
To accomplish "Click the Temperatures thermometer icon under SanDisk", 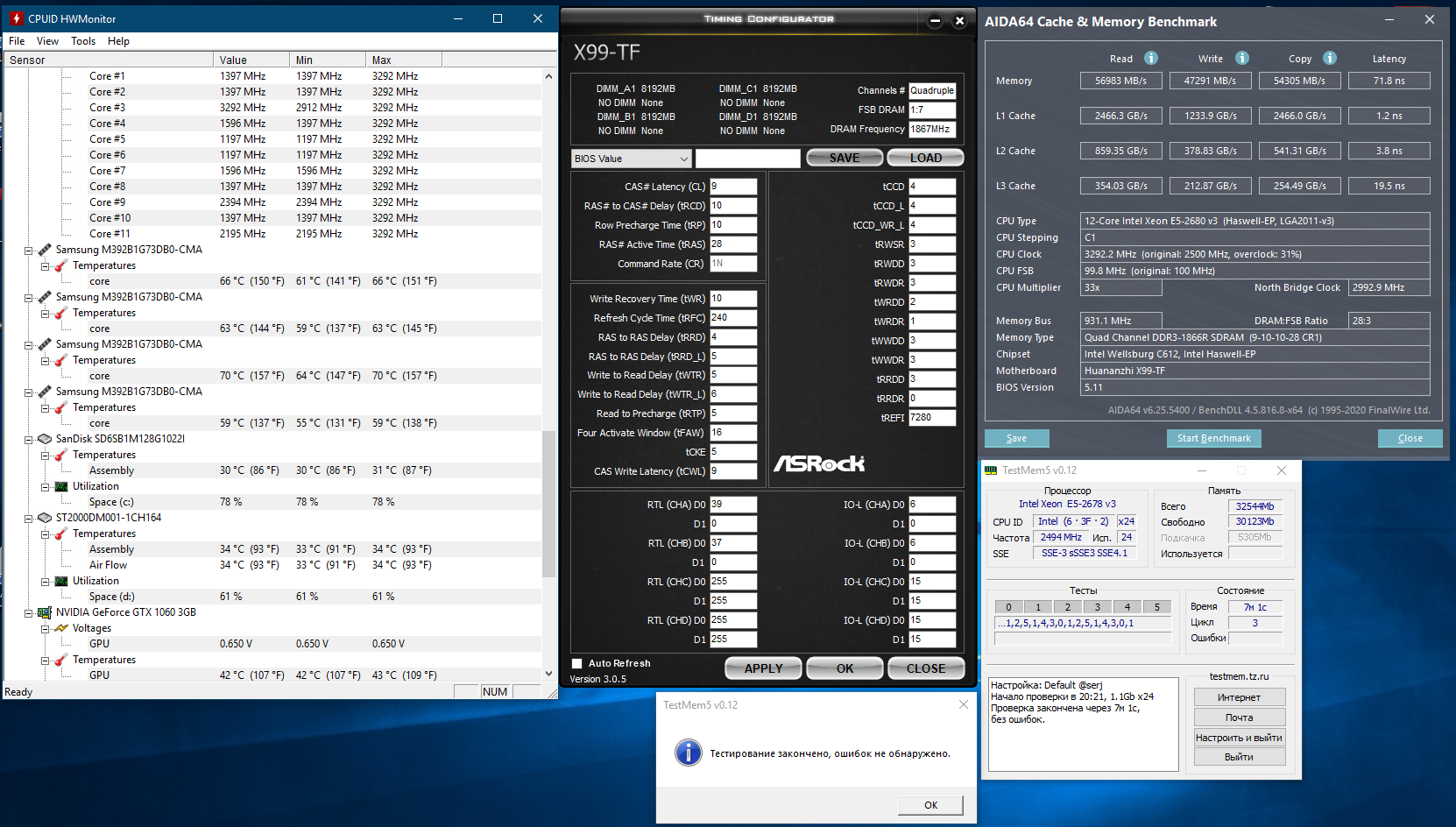I will 61,455.
